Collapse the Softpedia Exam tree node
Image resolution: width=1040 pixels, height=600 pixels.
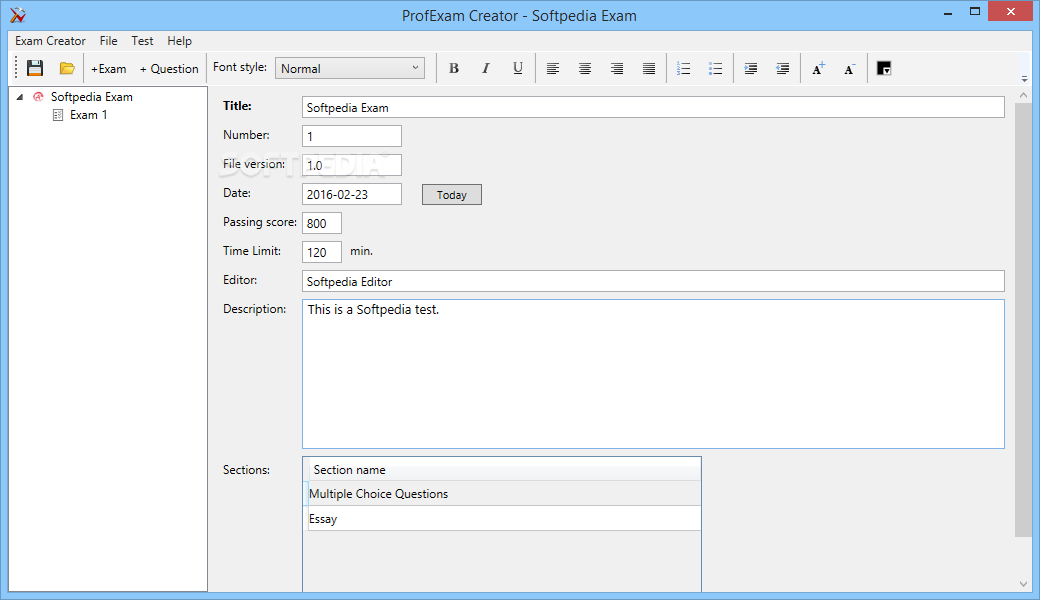[20, 97]
